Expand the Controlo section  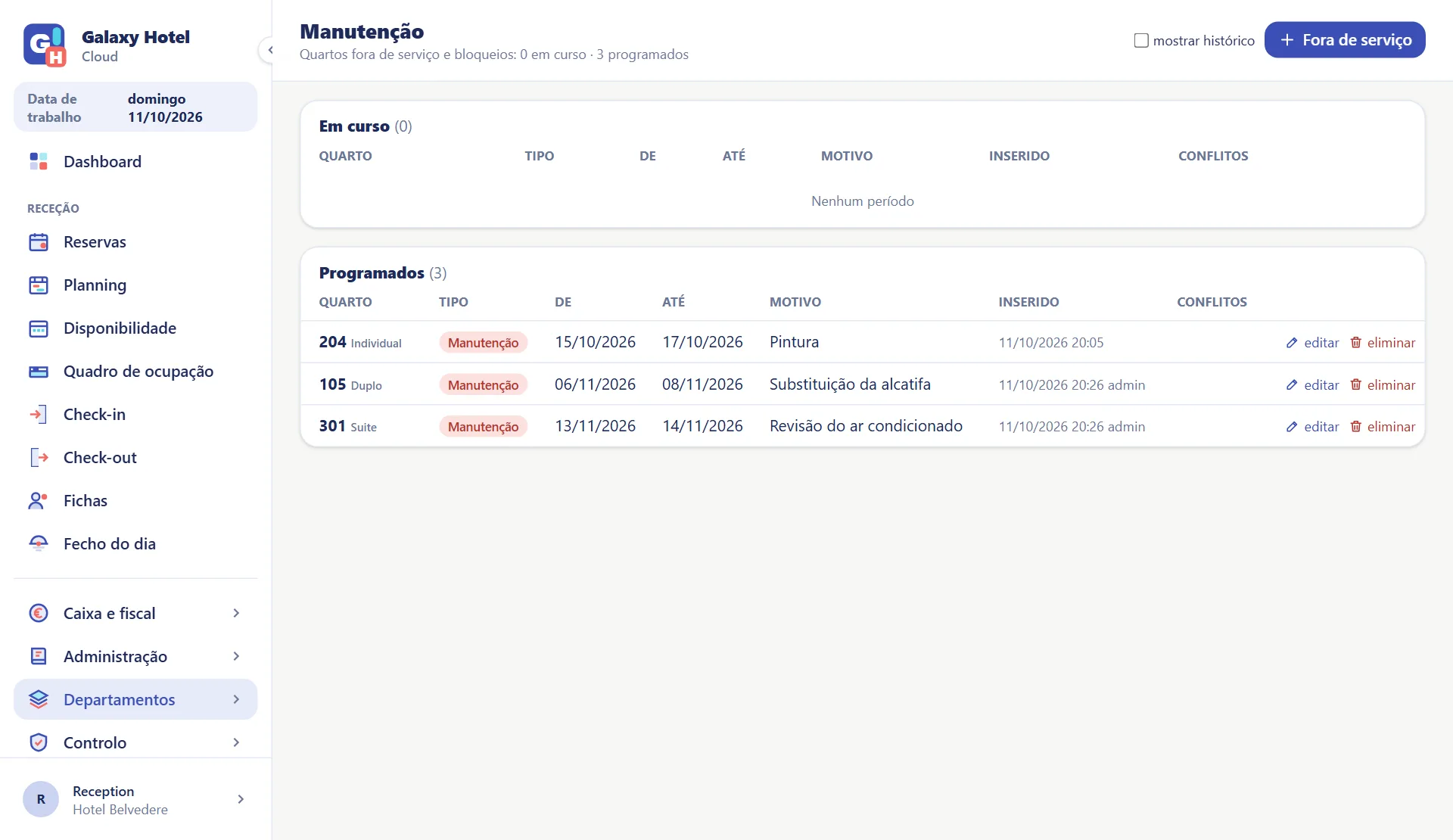tap(135, 742)
